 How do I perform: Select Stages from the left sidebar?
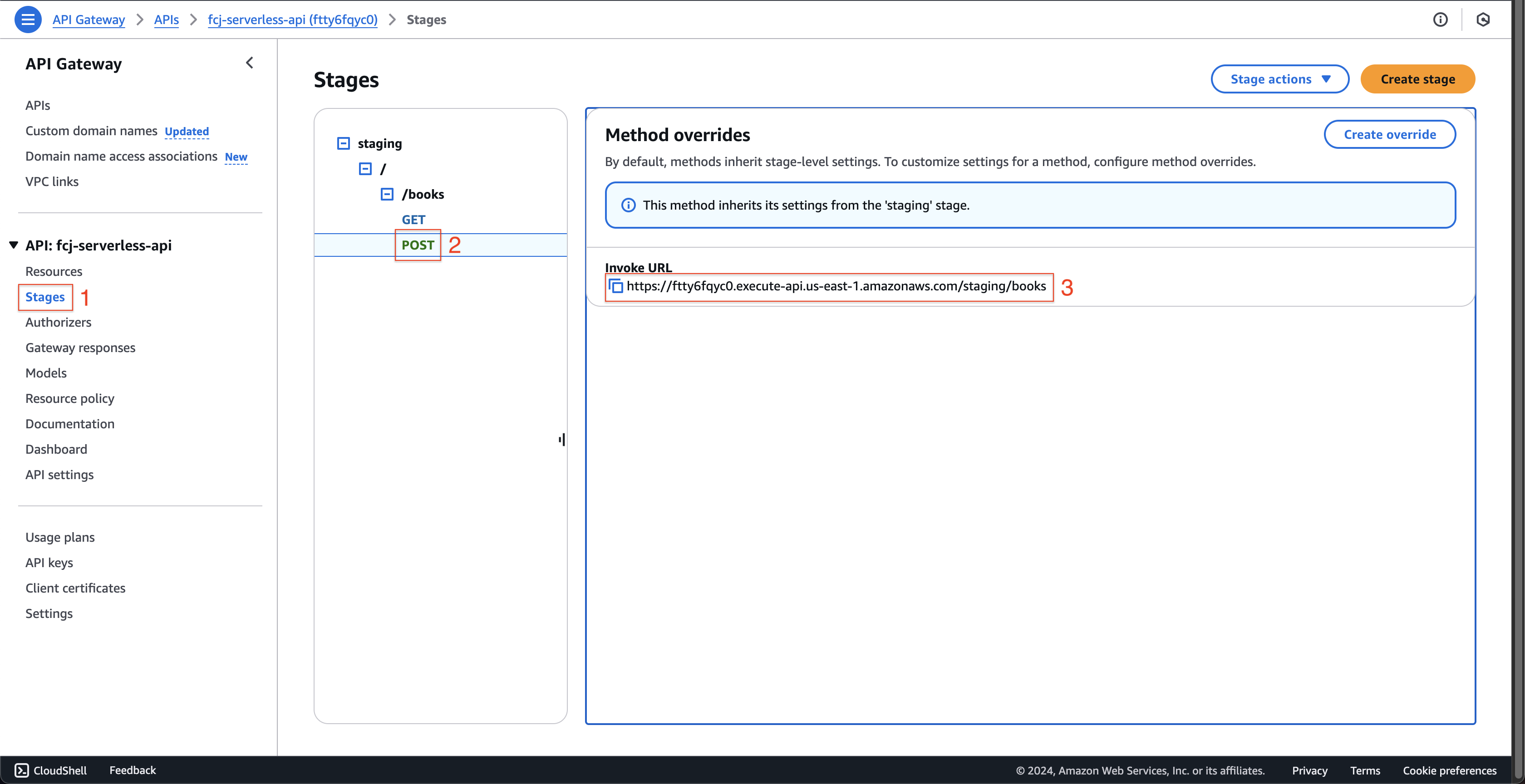pyautogui.click(x=45, y=296)
